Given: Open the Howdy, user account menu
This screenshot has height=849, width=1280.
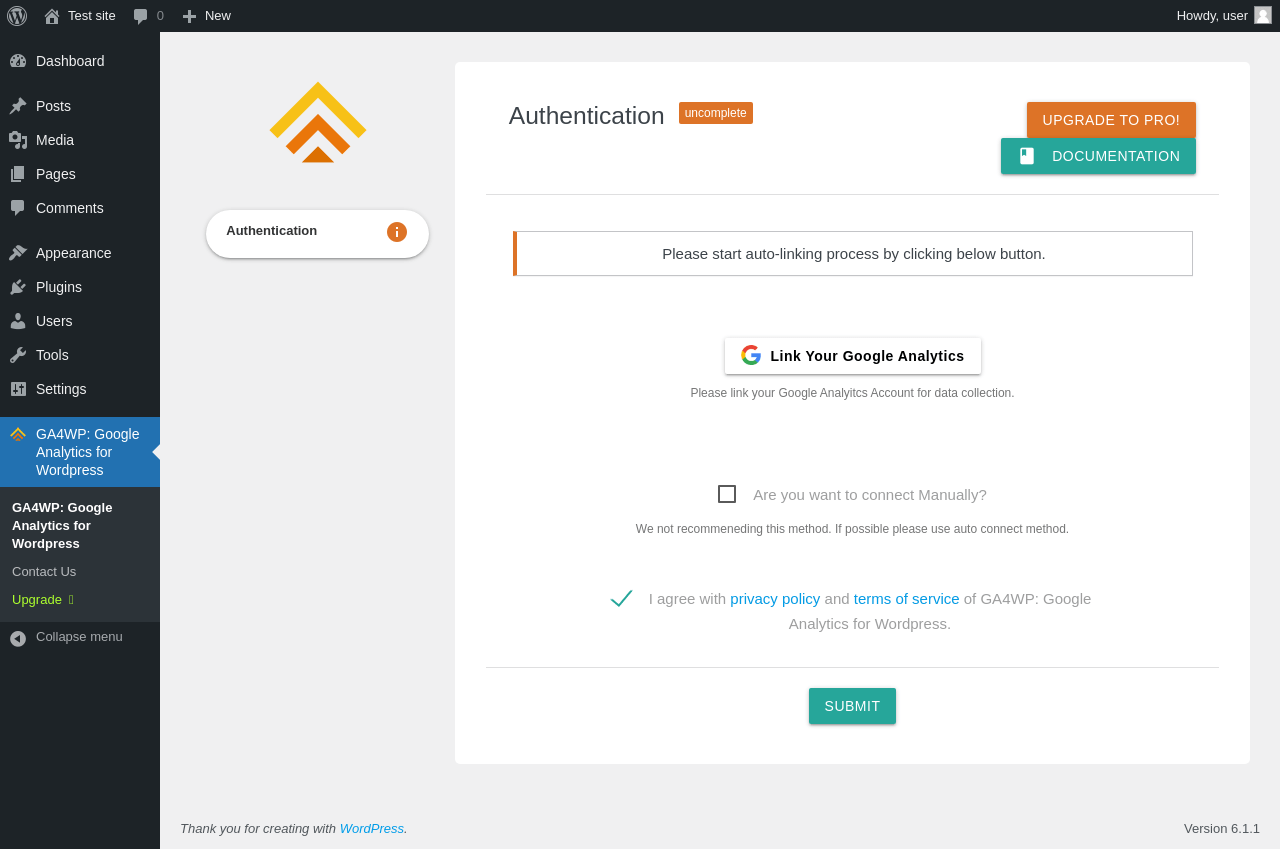Looking at the screenshot, I should [1224, 16].
